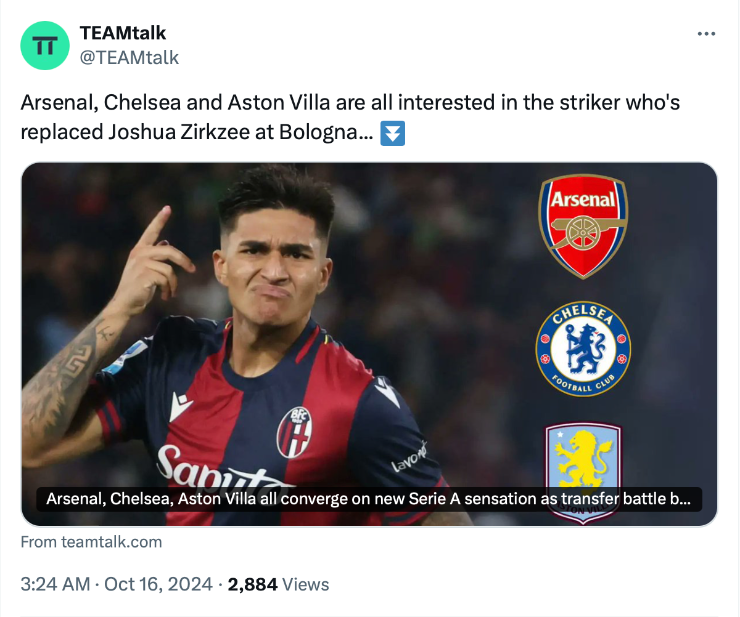Click the Macron logo on the jersey
The image size is (740, 617).
point(181,407)
